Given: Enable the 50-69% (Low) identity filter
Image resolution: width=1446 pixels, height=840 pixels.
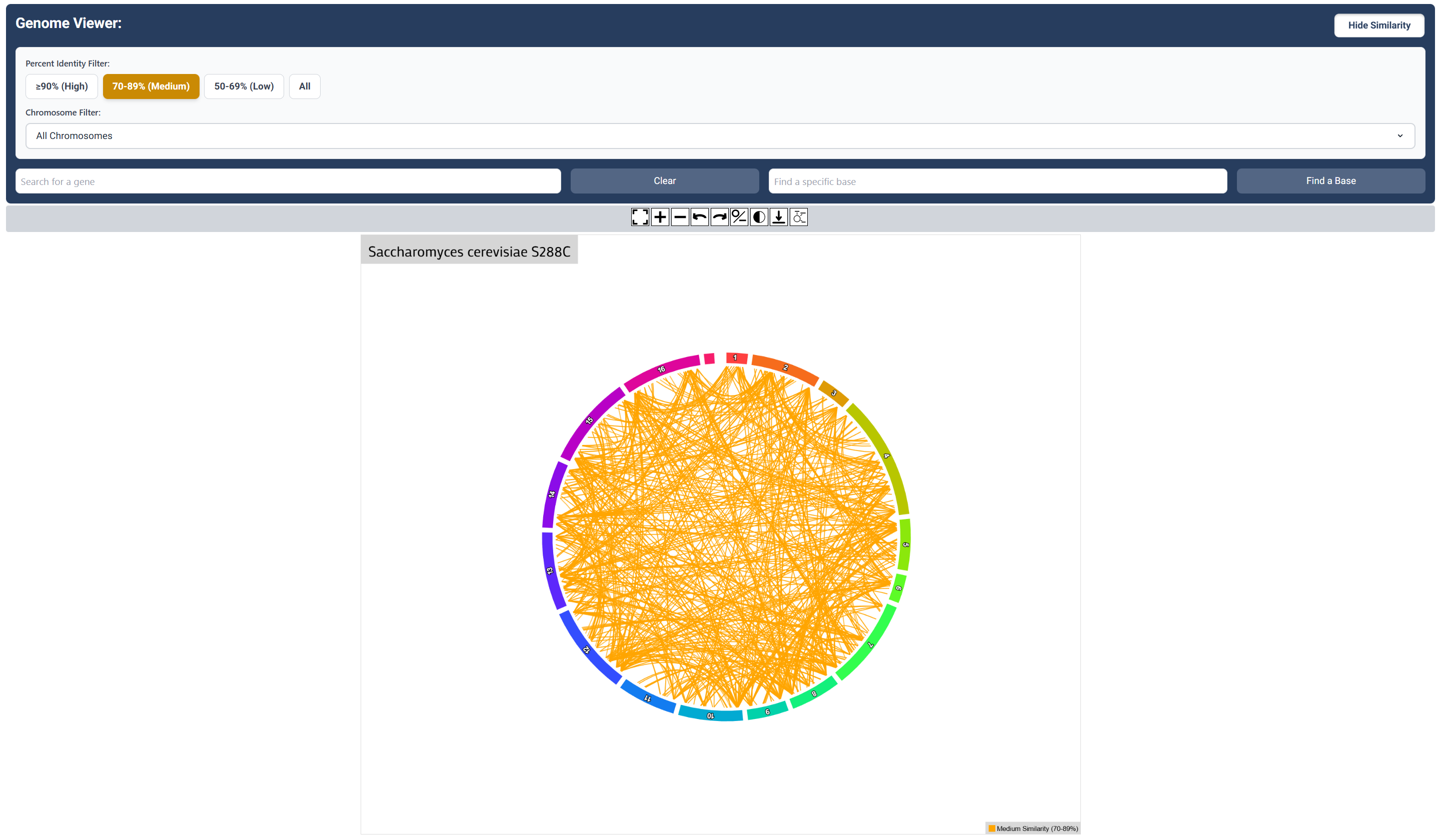Looking at the screenshot, I should click(x=243, y=86).
